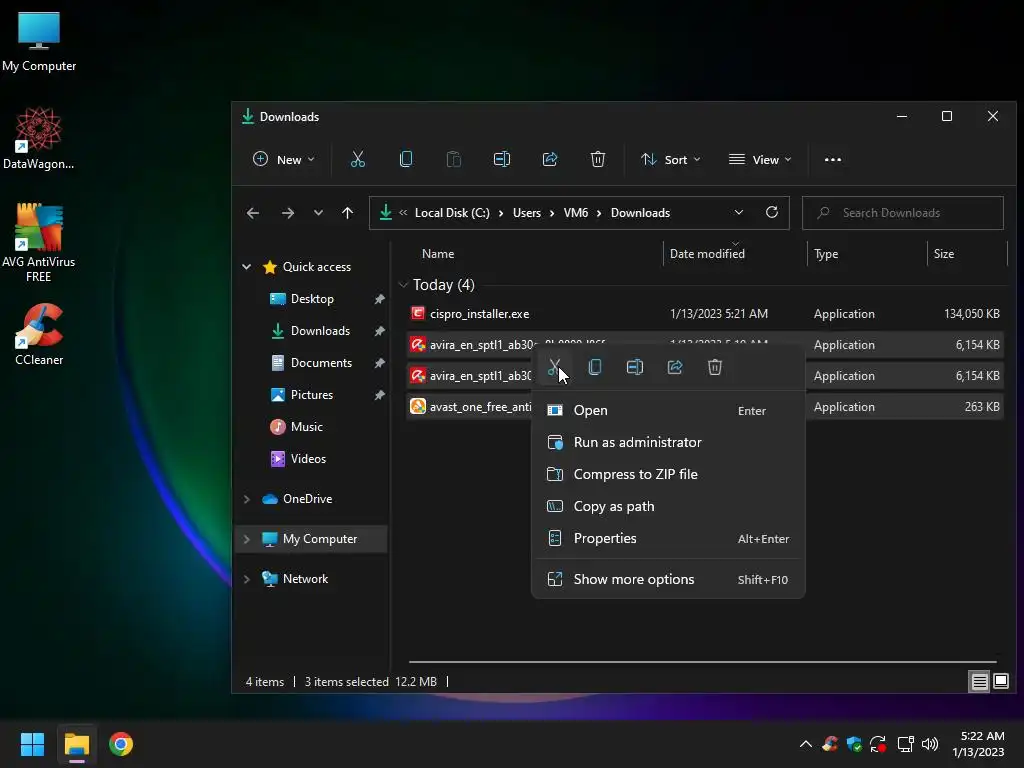Switch to details view in status bar
This screenshot has width=1024, height=768.
click(x=980, y=682)
